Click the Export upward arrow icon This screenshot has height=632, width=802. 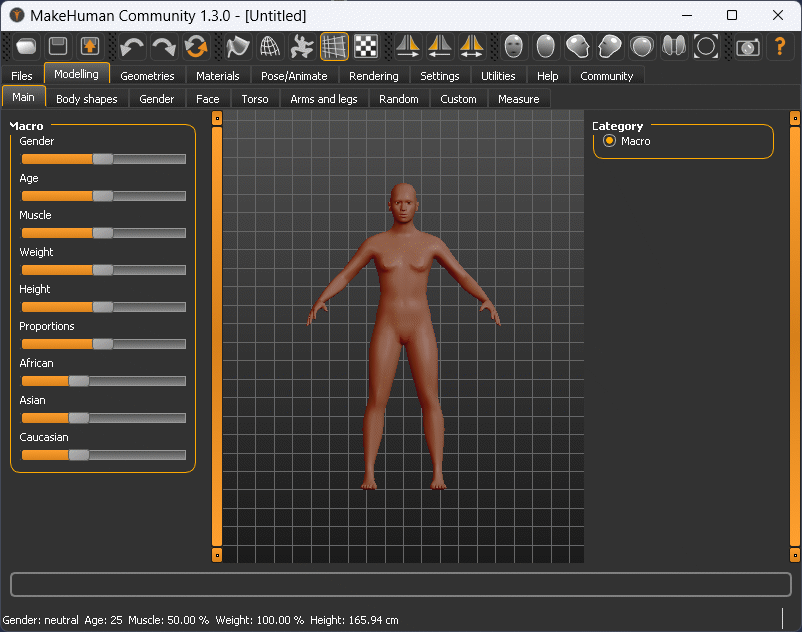tap(90, 47)
